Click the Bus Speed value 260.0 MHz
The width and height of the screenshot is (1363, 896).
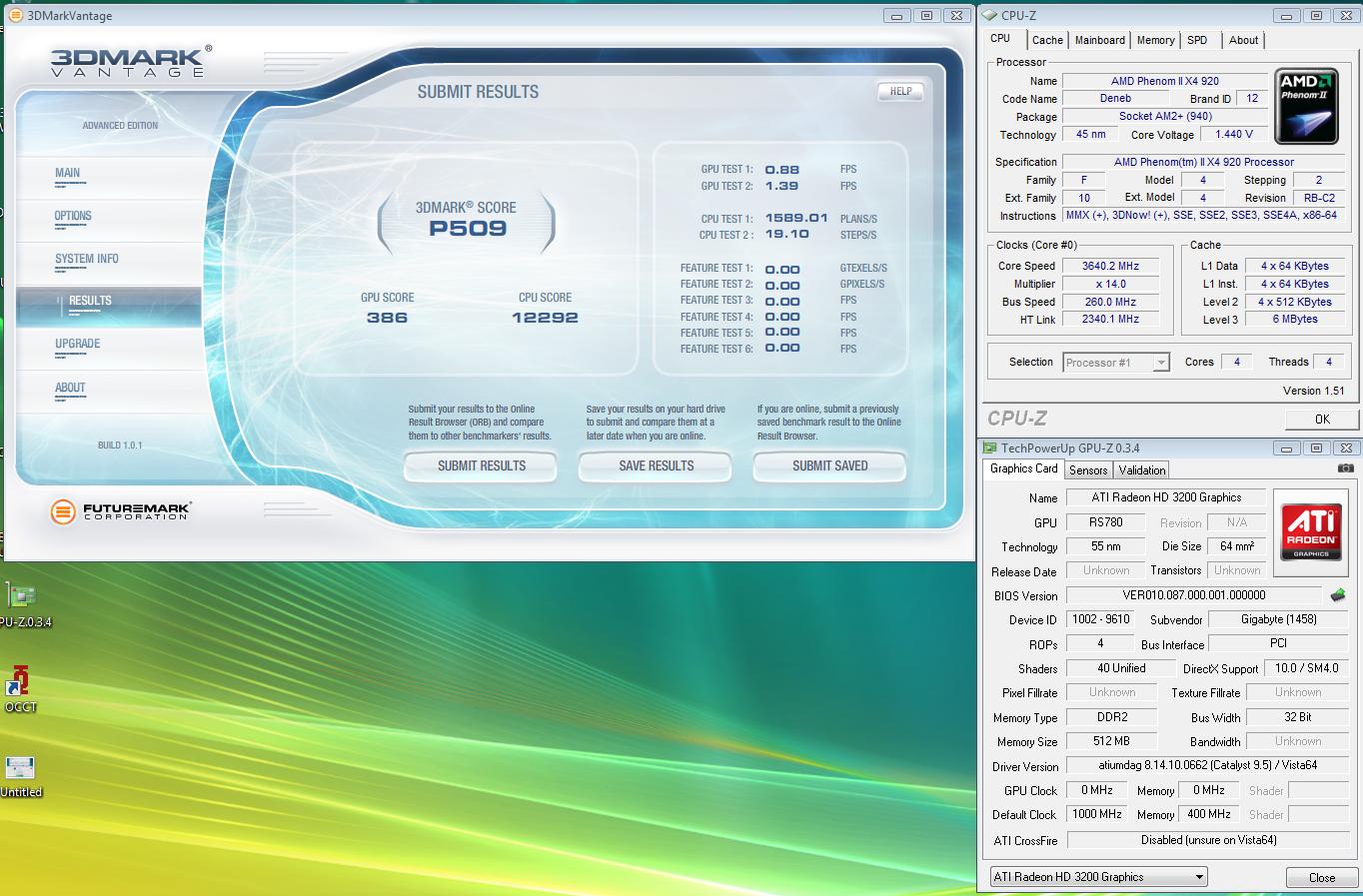point(1110,302)
